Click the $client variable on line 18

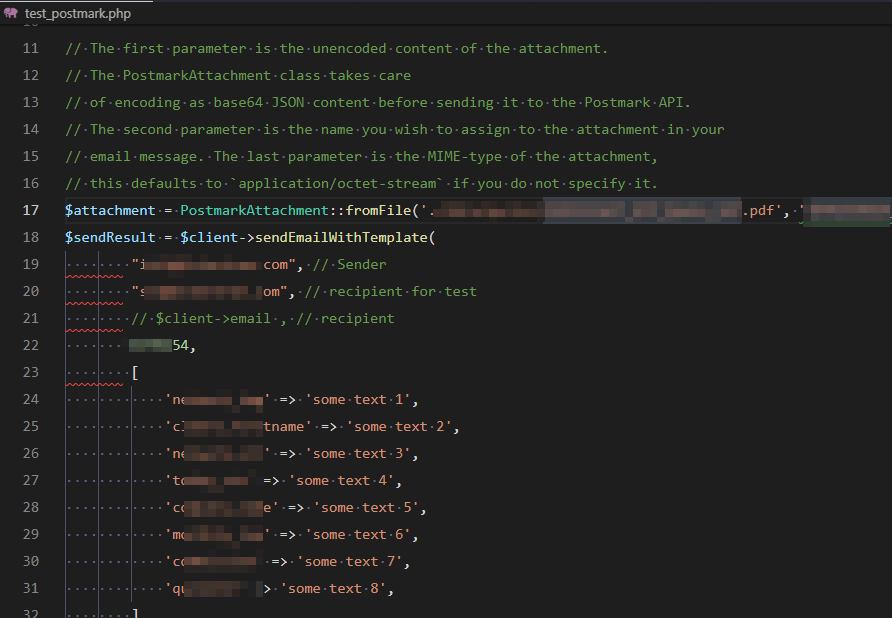pos(209,237)
